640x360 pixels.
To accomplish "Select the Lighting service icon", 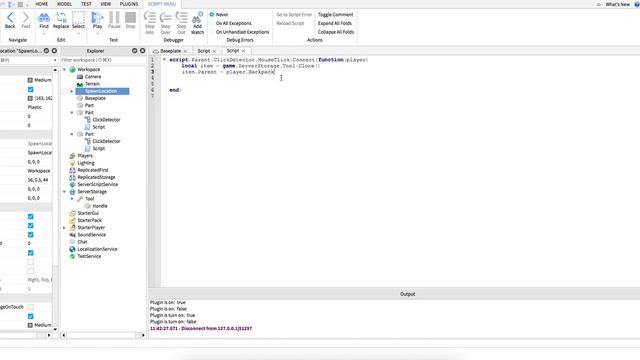I will (72, 163).
